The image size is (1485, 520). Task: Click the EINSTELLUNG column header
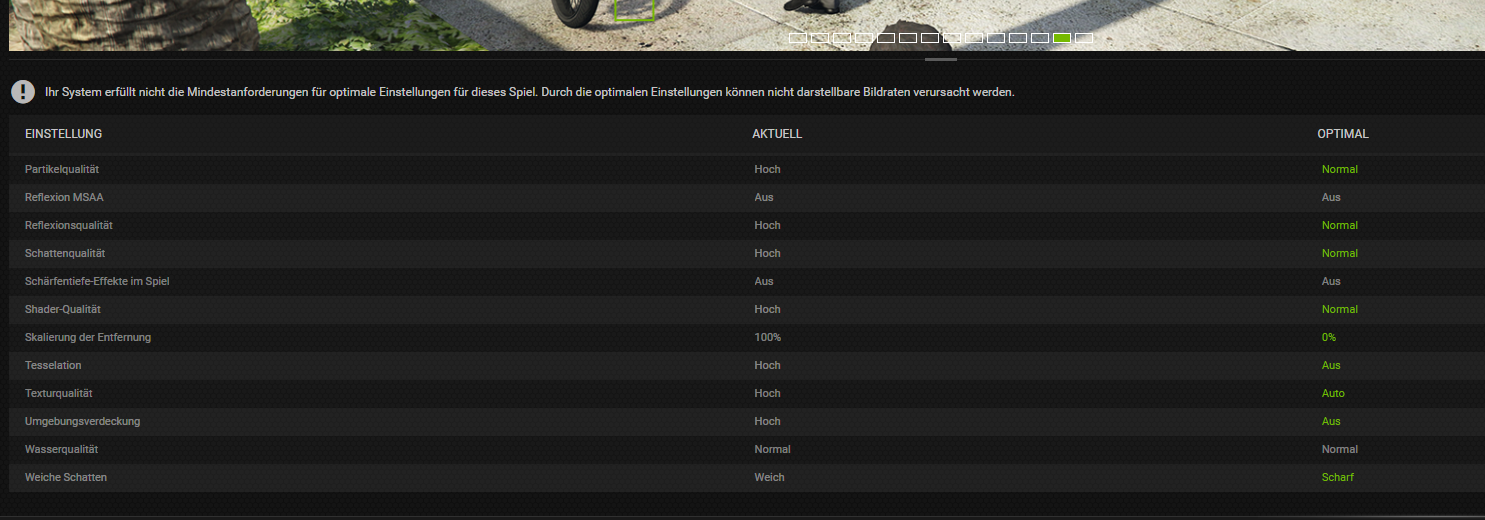(x=63, y=134)
